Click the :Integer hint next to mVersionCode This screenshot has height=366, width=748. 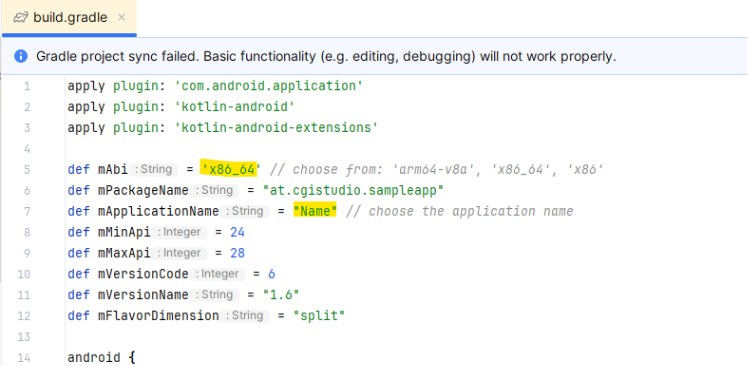click(217, 274)
